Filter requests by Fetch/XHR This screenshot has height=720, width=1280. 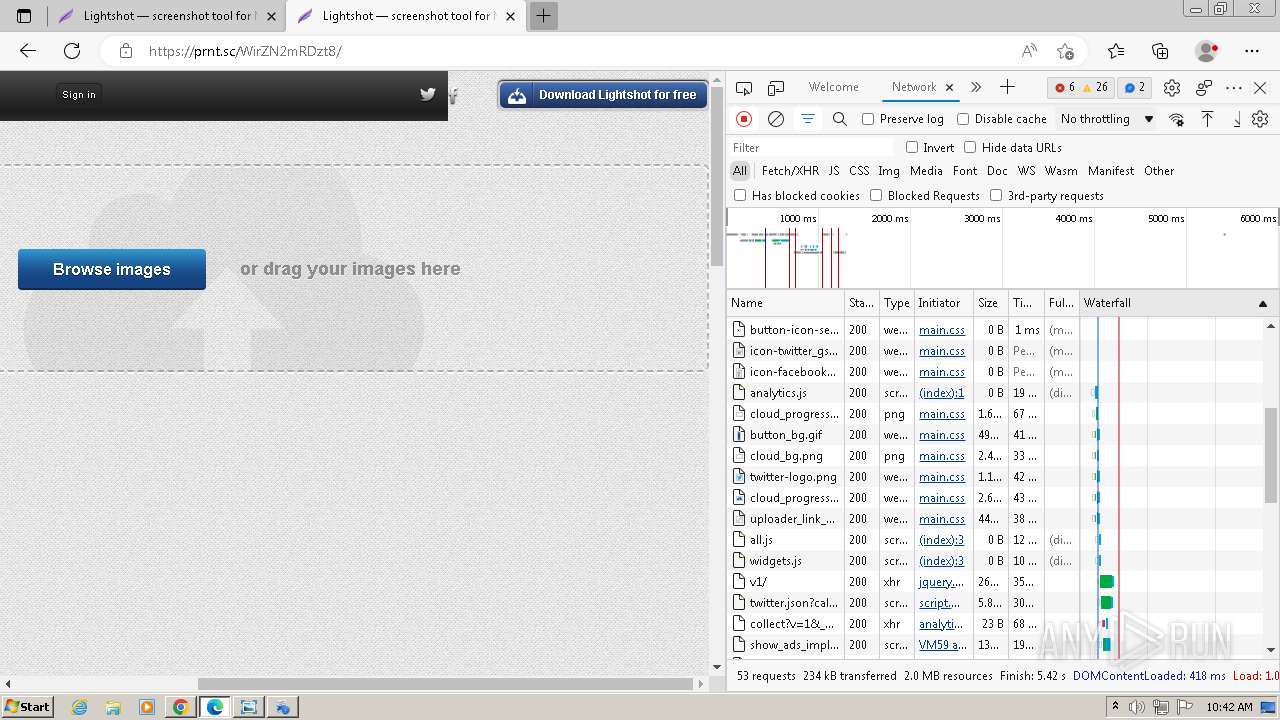tap(790, 171)
